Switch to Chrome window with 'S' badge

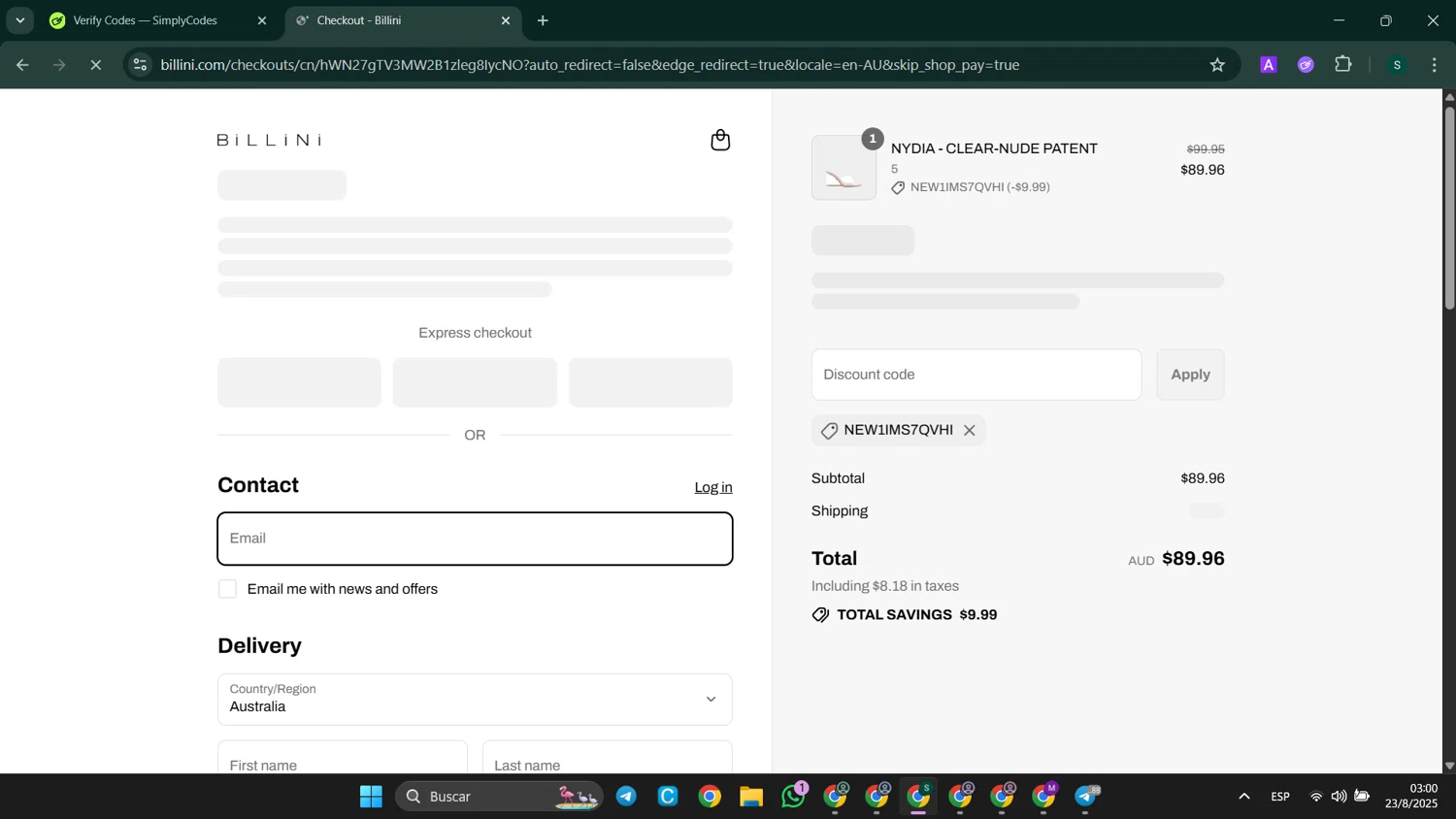point(918,797)
